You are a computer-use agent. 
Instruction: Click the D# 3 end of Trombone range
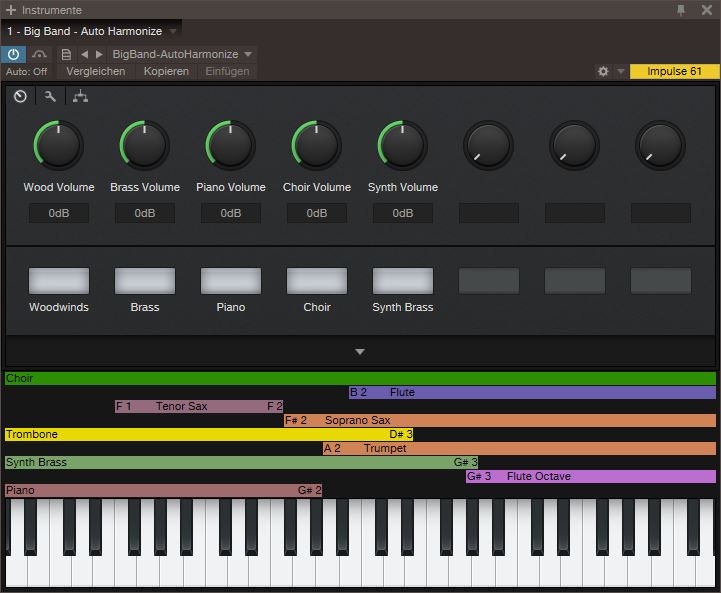(401, 434)
